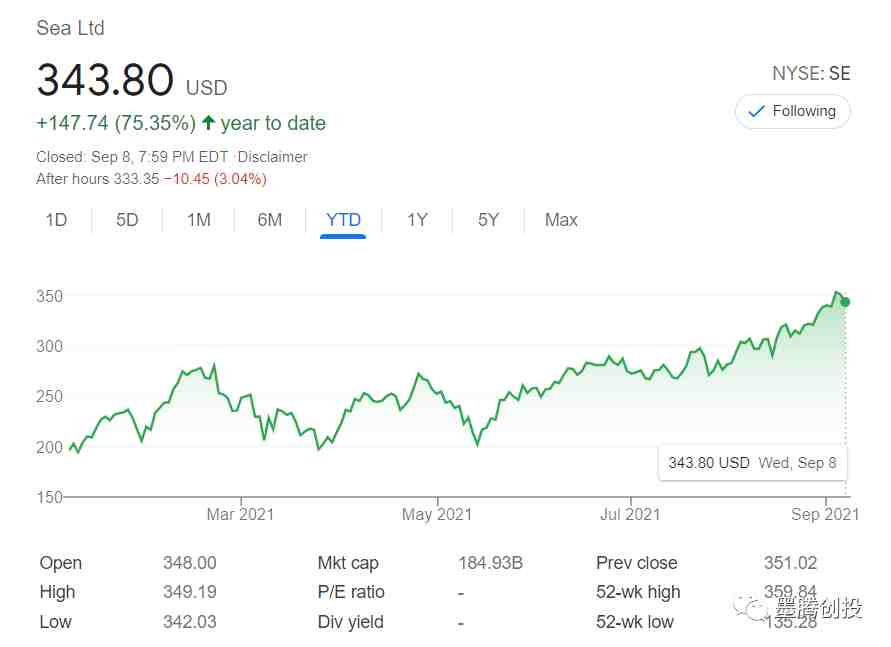The image size is (891, 647).
Task: Click the green endpoint dot on chart
Action: coord(845,301)
